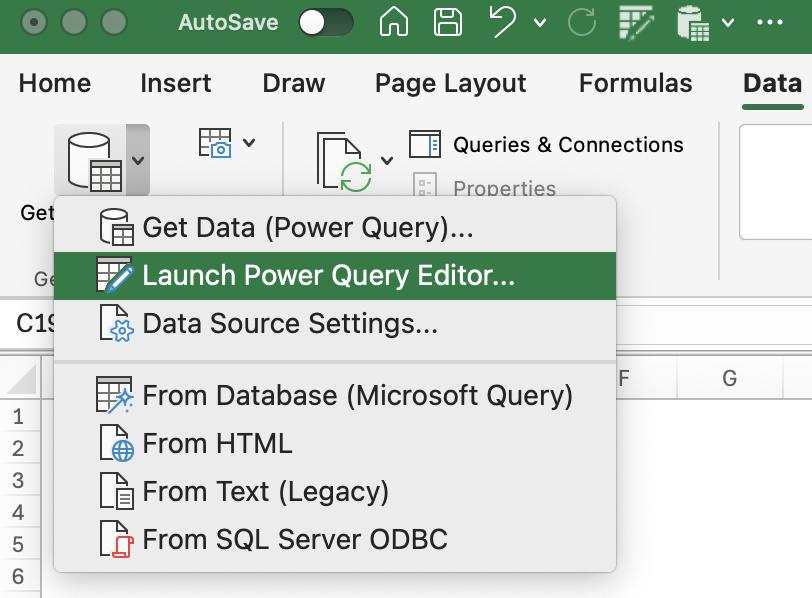
Task: Click the paste table icon in title bar
Action: point(692,23)
